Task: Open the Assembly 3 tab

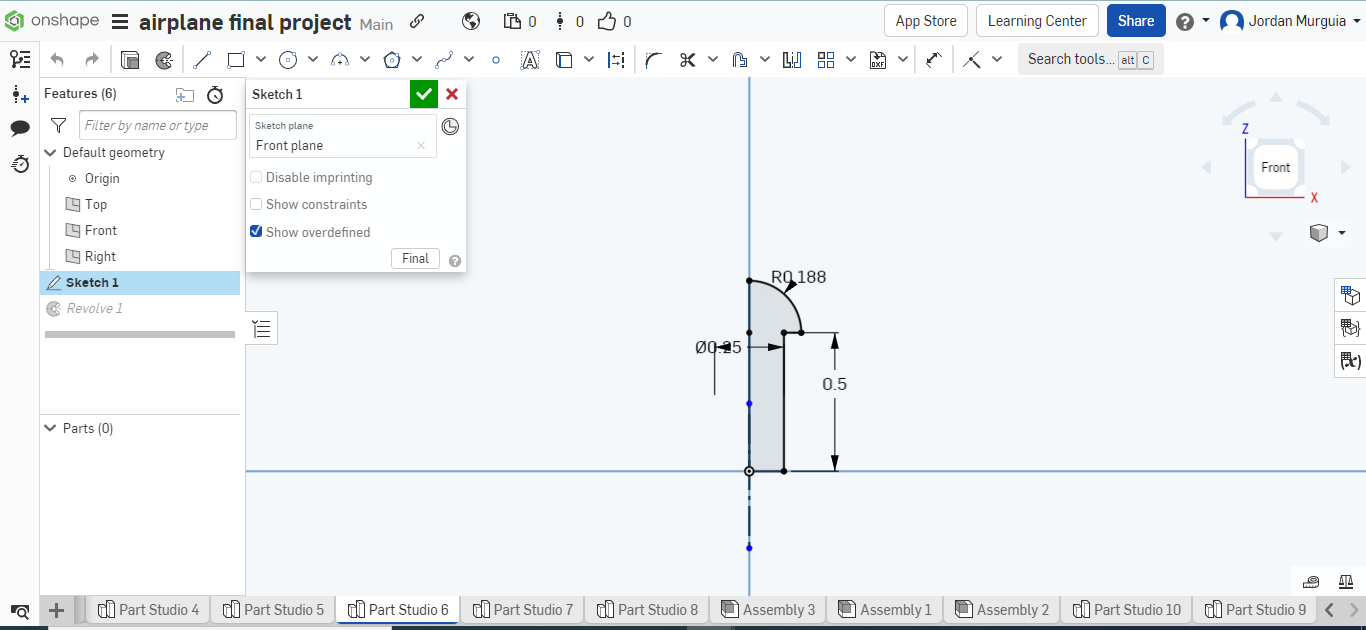Action: 767,609
